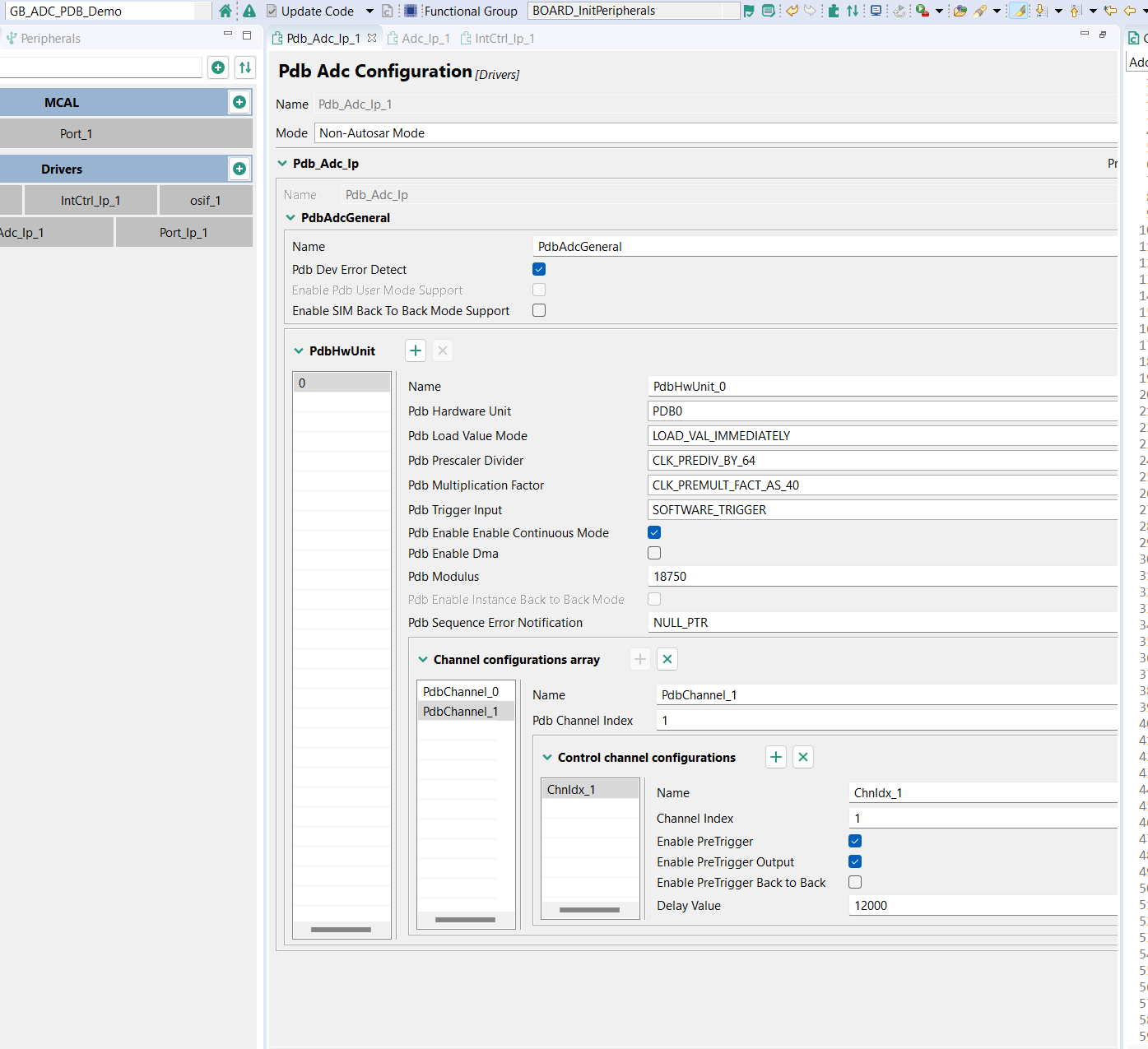Collapse the Pdb_Adc_Ip section
This screenshot has height=1049, width=1148.
[282, 163]
